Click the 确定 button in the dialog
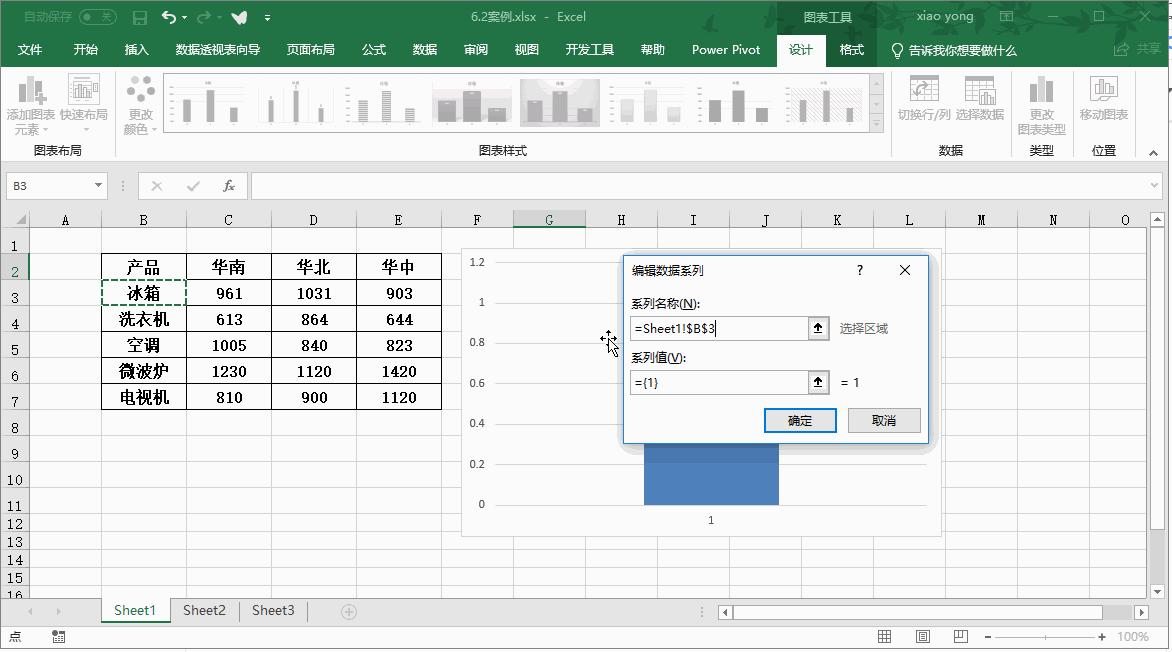Viewport: 1172px width, 652px height. pos(799,420)
